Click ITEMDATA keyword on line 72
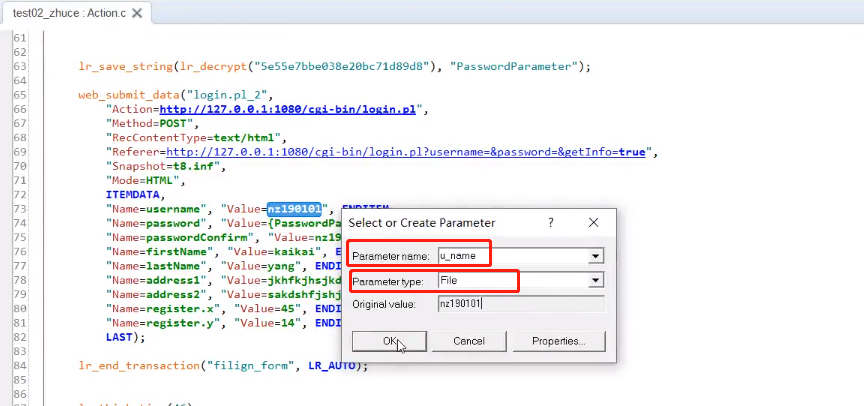The height and width of the screenshot is (406, 864). pos(133,194)
